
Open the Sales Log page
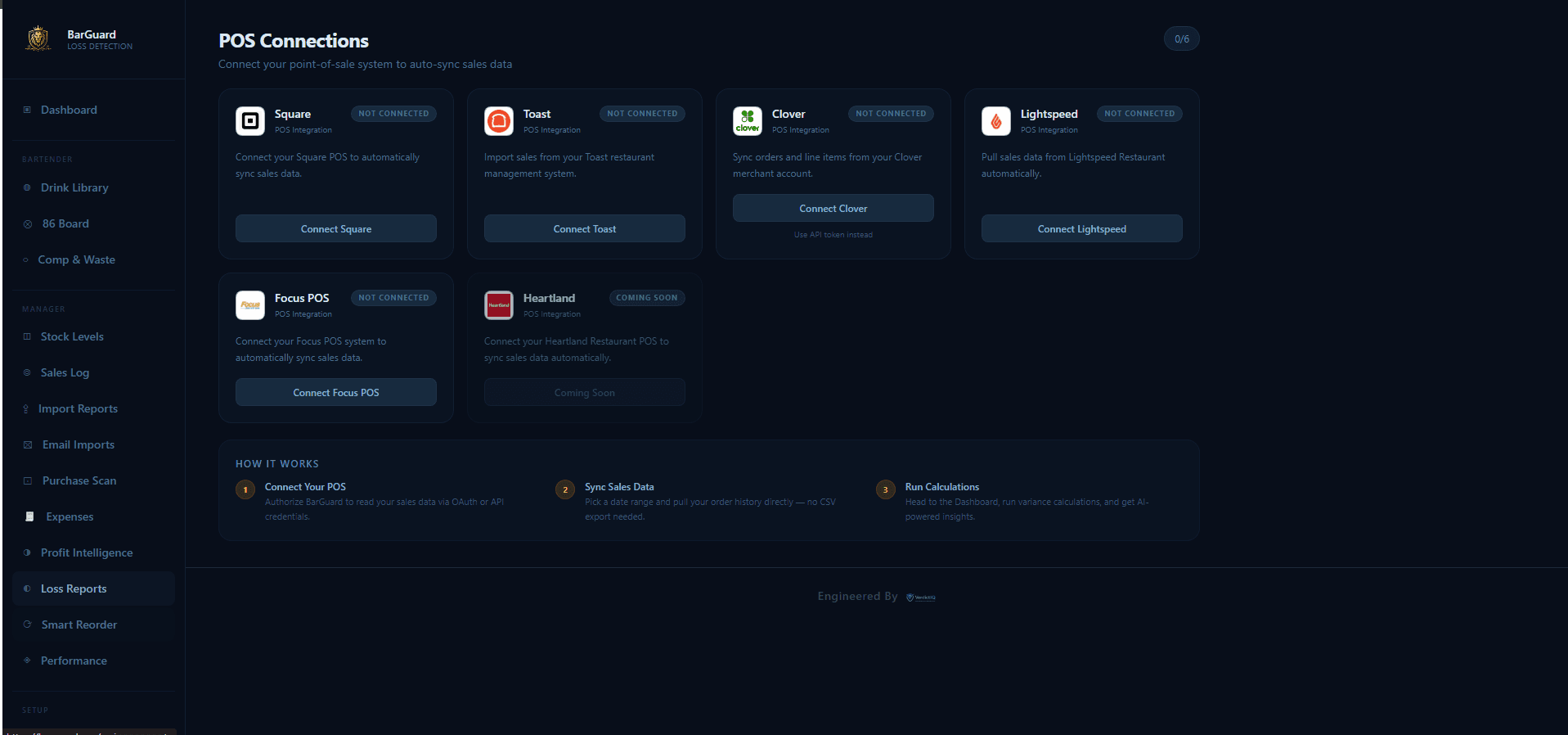click(x=94, y=372)
